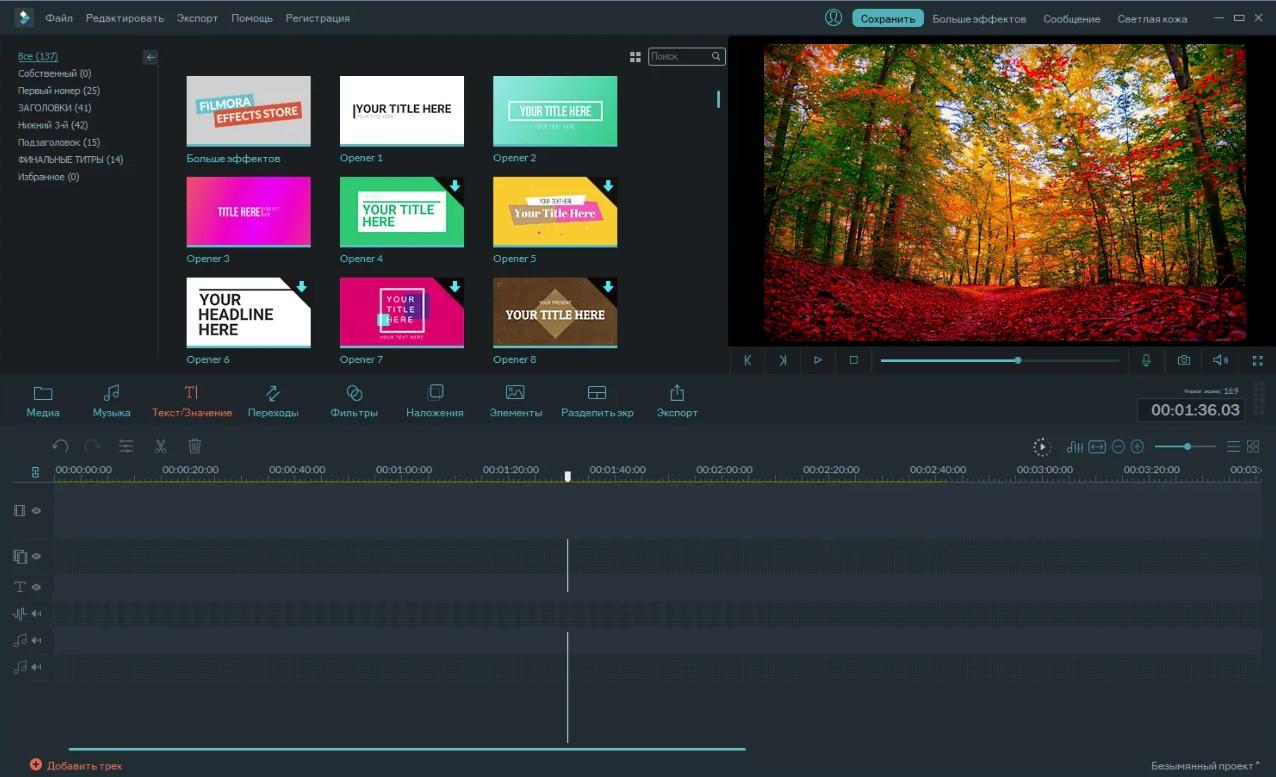The width and height of the screenshot is (1276, 777).
Task: Click Добавить трек to add track
Action: pos(76,765)
